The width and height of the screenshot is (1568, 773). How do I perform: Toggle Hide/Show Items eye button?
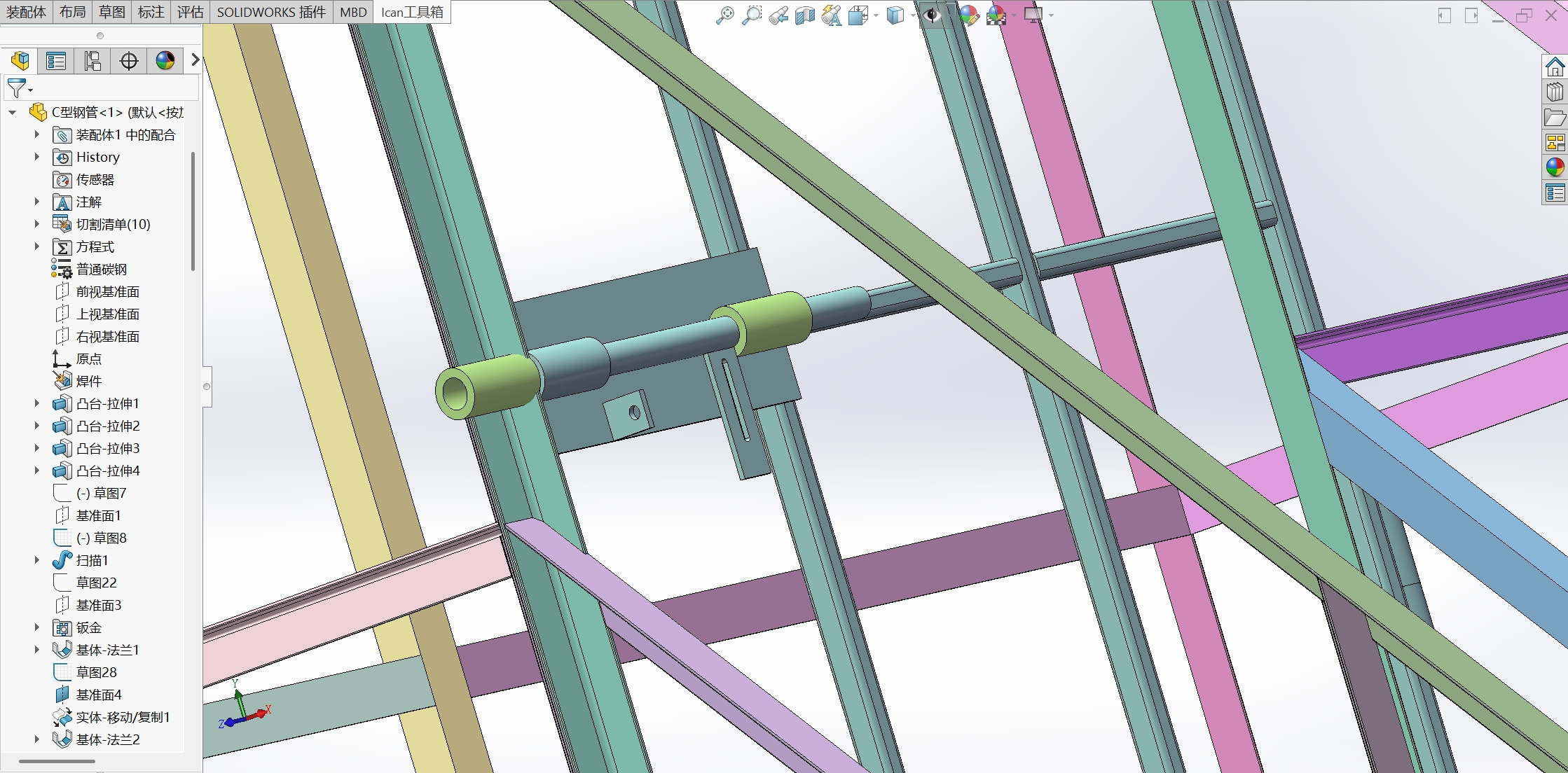coord(932,15)
